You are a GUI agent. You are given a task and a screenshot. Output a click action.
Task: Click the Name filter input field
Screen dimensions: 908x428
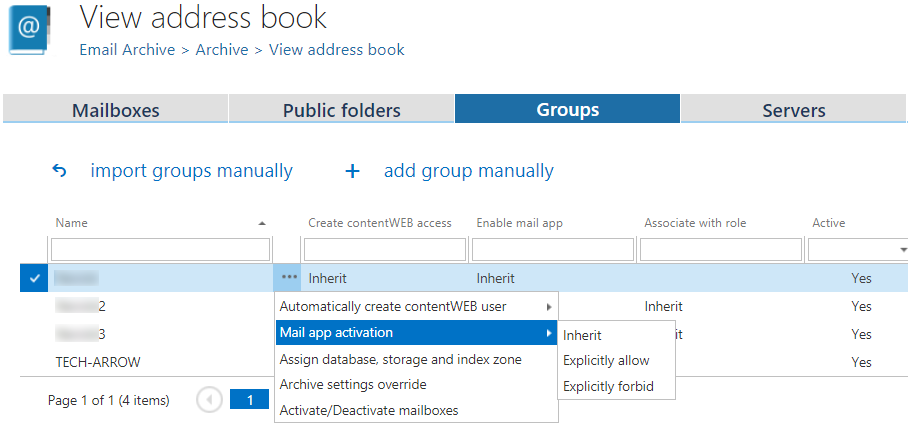pyautogui.click(x=161, y=249)
